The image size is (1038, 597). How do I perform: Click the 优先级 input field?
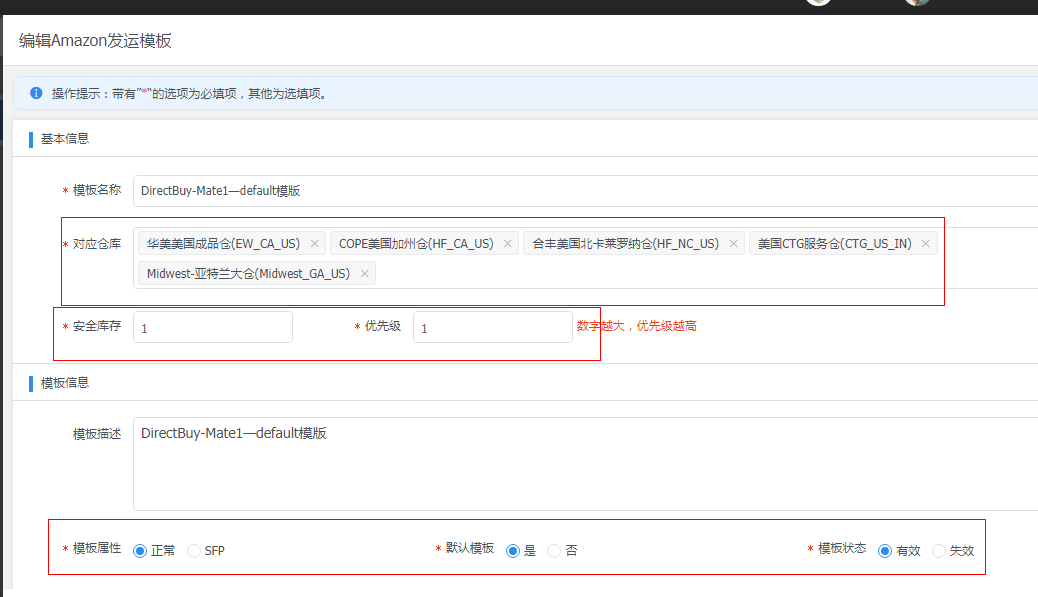[493, 328]
